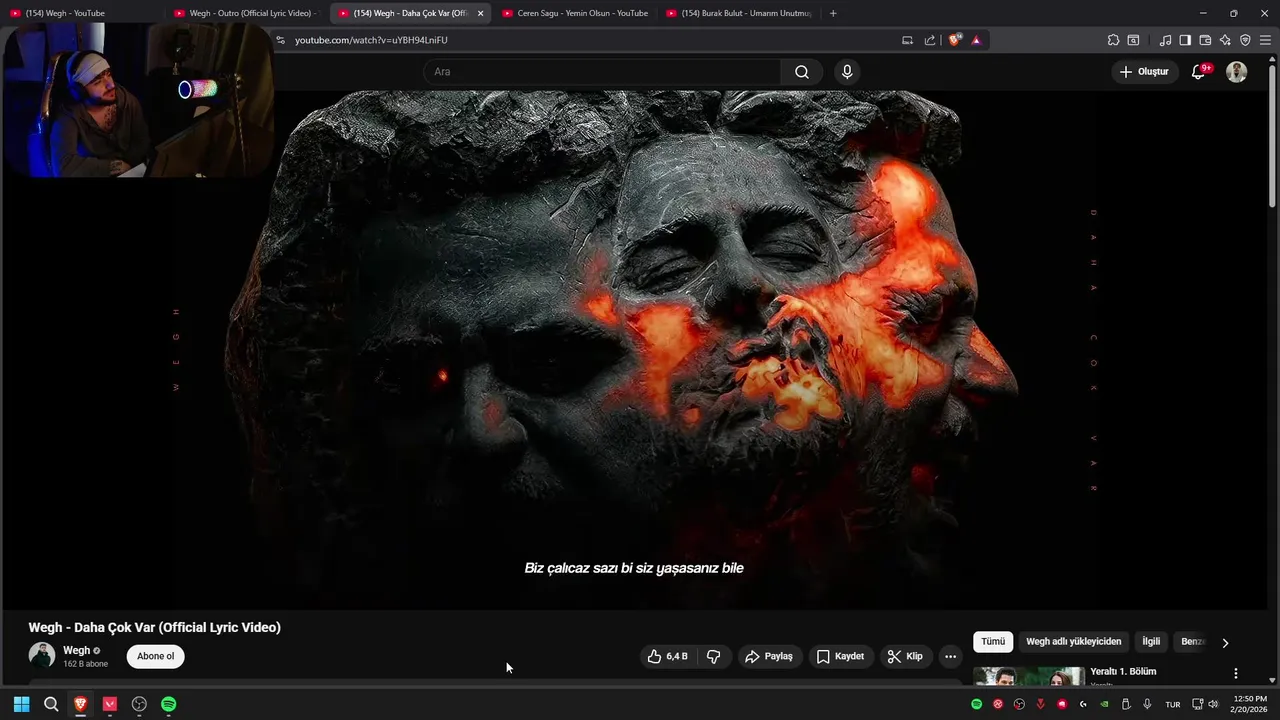Open options for Yeraltı 1. Bölüm video

1236,673
